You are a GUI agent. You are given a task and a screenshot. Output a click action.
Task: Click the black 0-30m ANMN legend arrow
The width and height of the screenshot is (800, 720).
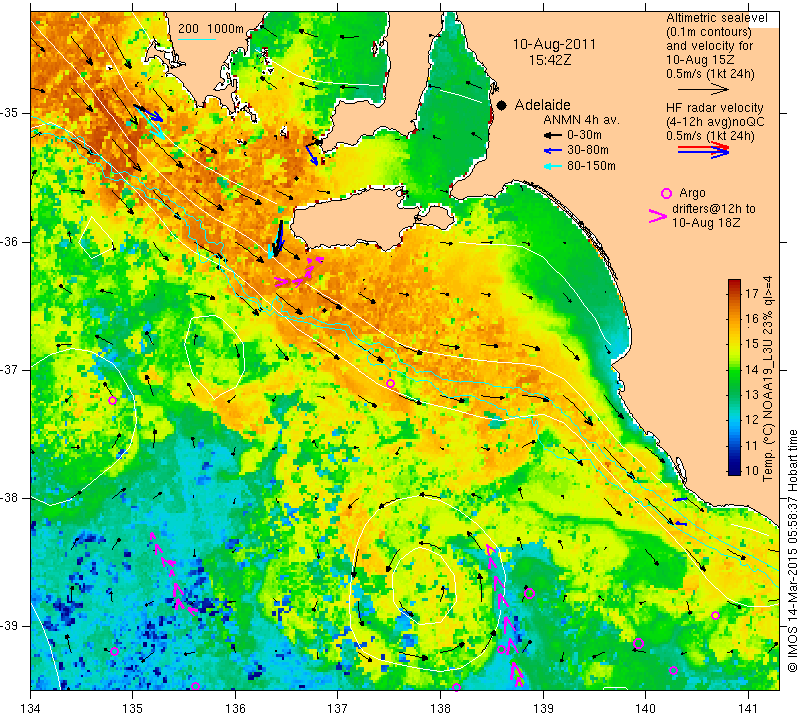click(x=552, y=136)
